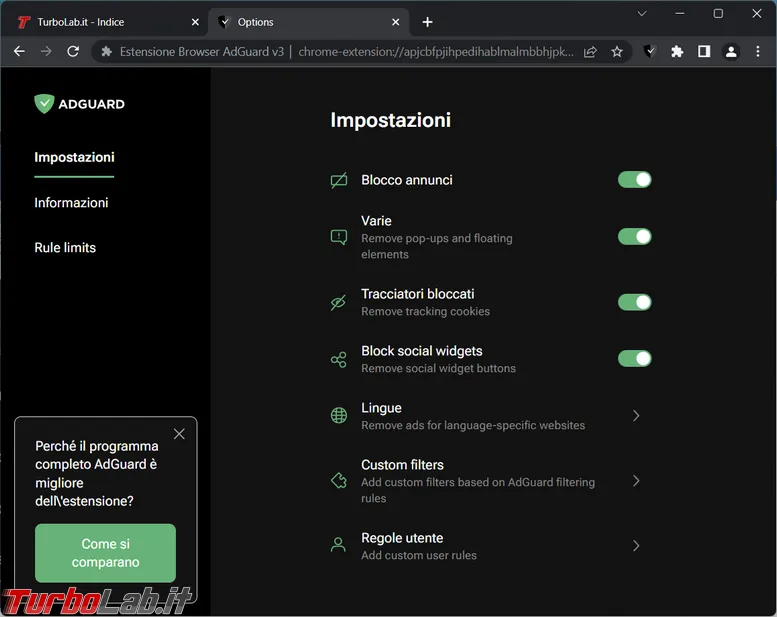Click the Custom filters puzzle icon
Screen dimensions: 777x617
tap(339, 480)
